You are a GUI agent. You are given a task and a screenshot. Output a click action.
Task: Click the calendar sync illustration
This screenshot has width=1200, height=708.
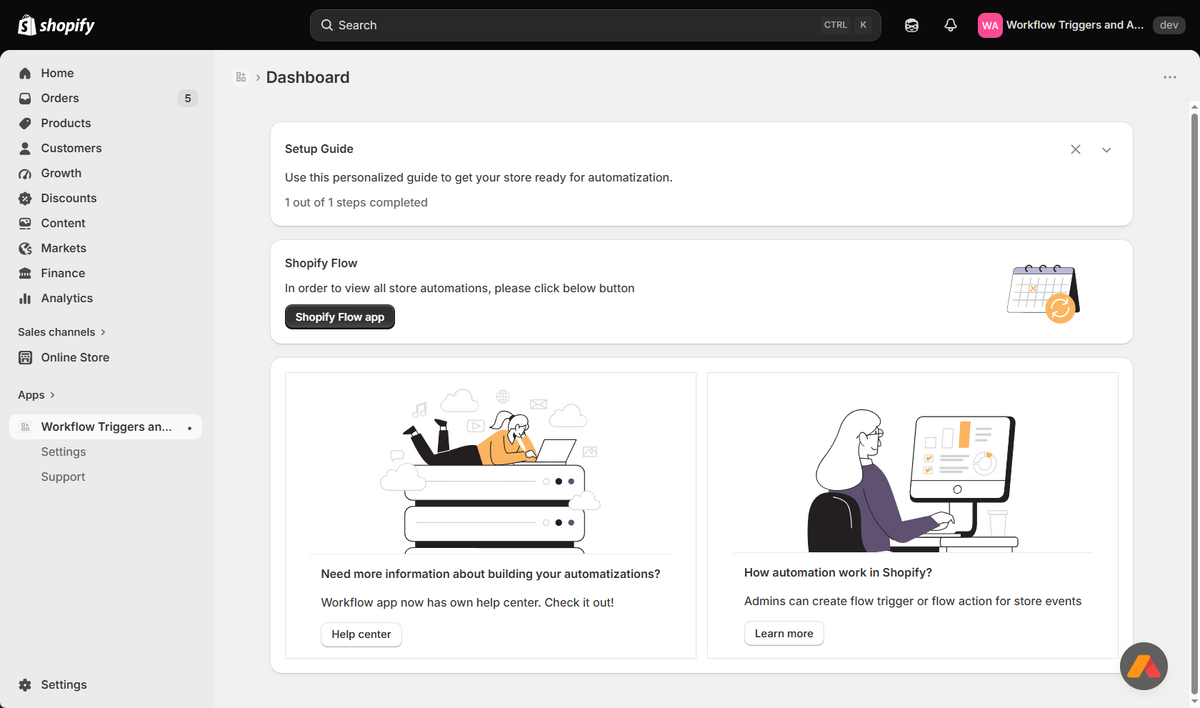pos(1044,293)
